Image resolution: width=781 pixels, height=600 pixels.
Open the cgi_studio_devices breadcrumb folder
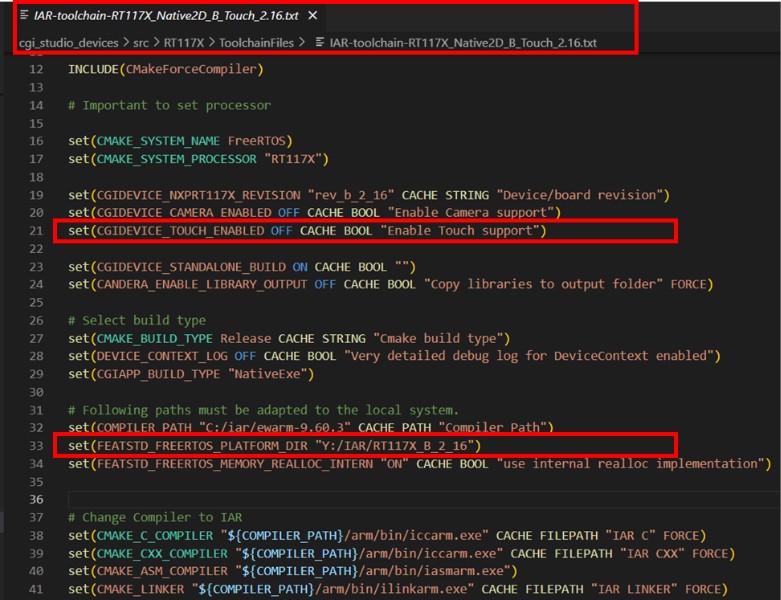click(69, 43)
